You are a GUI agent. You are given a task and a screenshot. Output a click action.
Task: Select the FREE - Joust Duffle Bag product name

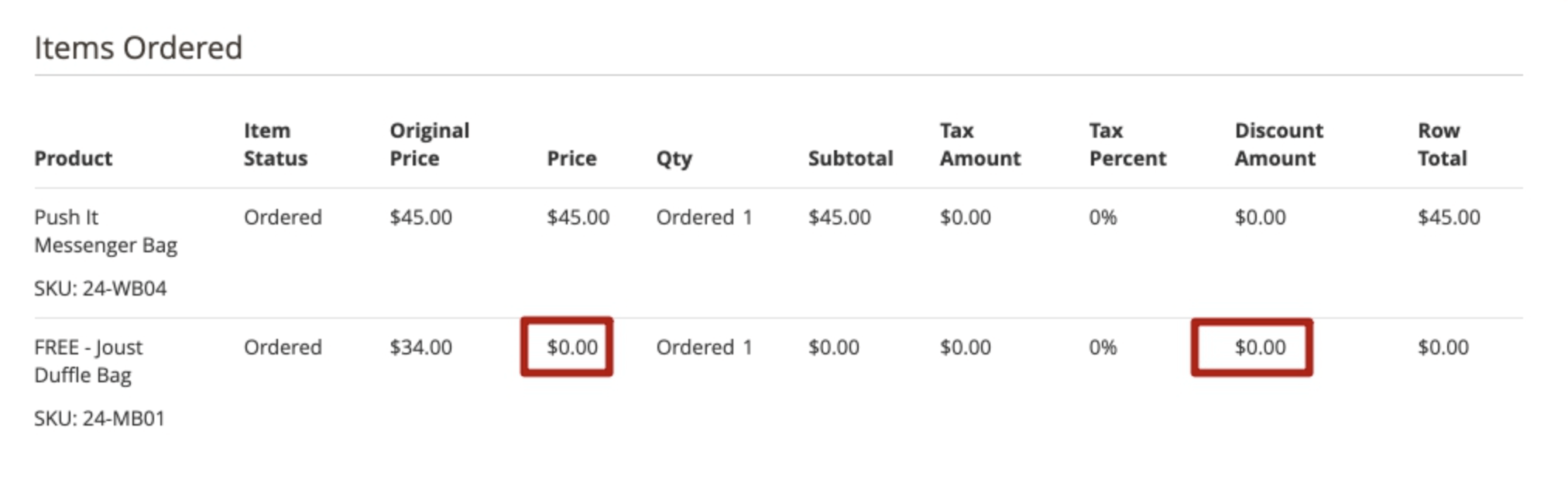(x=88, y=361)
